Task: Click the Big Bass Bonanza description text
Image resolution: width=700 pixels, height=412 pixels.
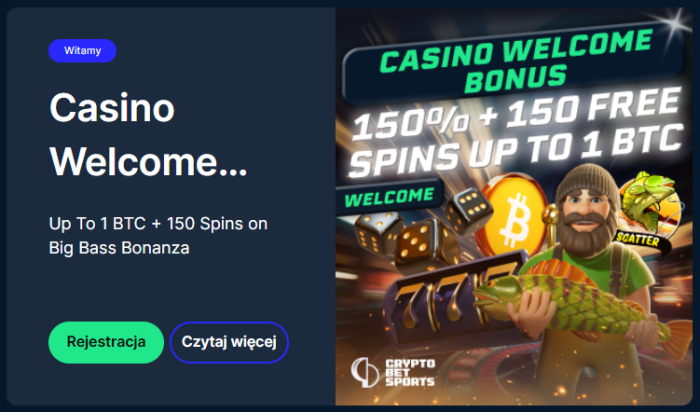Action: click(x=158, y=236)
